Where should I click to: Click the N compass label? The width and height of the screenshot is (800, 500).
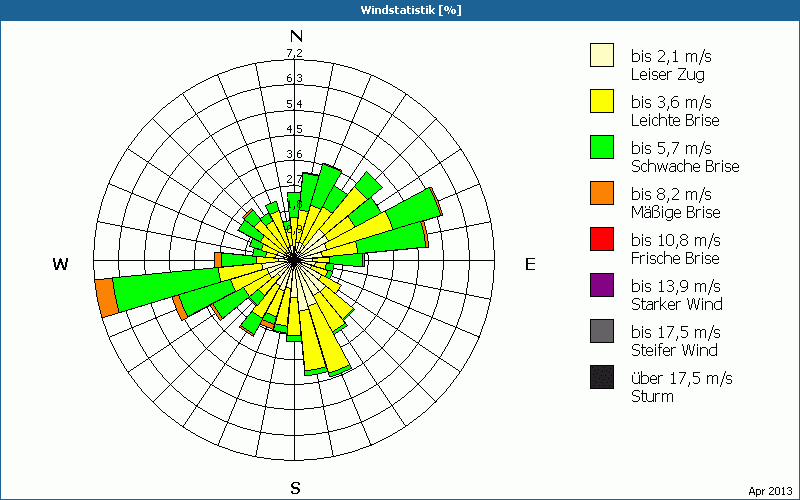pyautogui.click(x=296, y=36)
